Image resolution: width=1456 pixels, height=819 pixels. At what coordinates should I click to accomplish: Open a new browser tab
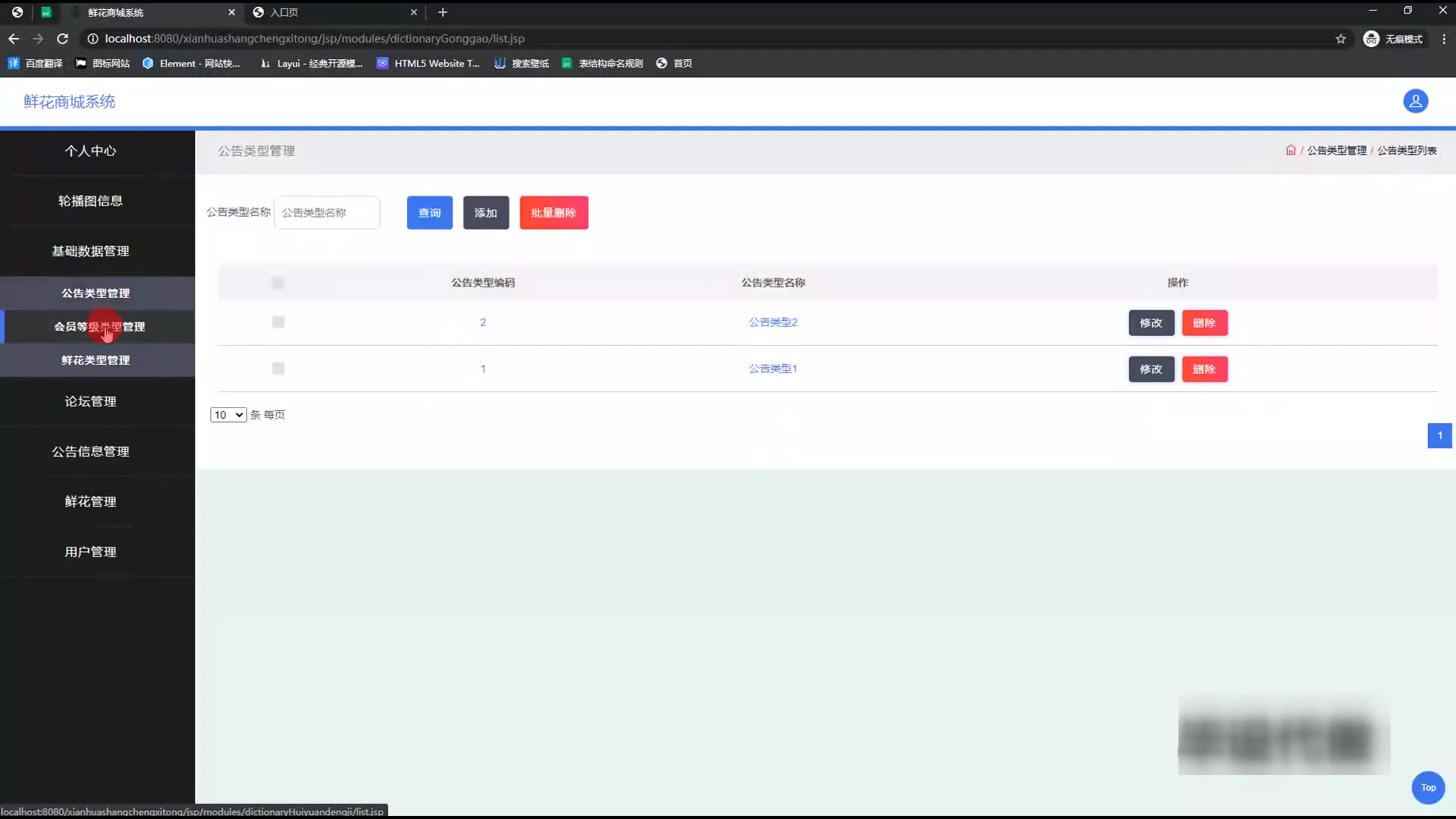[443, 12]
